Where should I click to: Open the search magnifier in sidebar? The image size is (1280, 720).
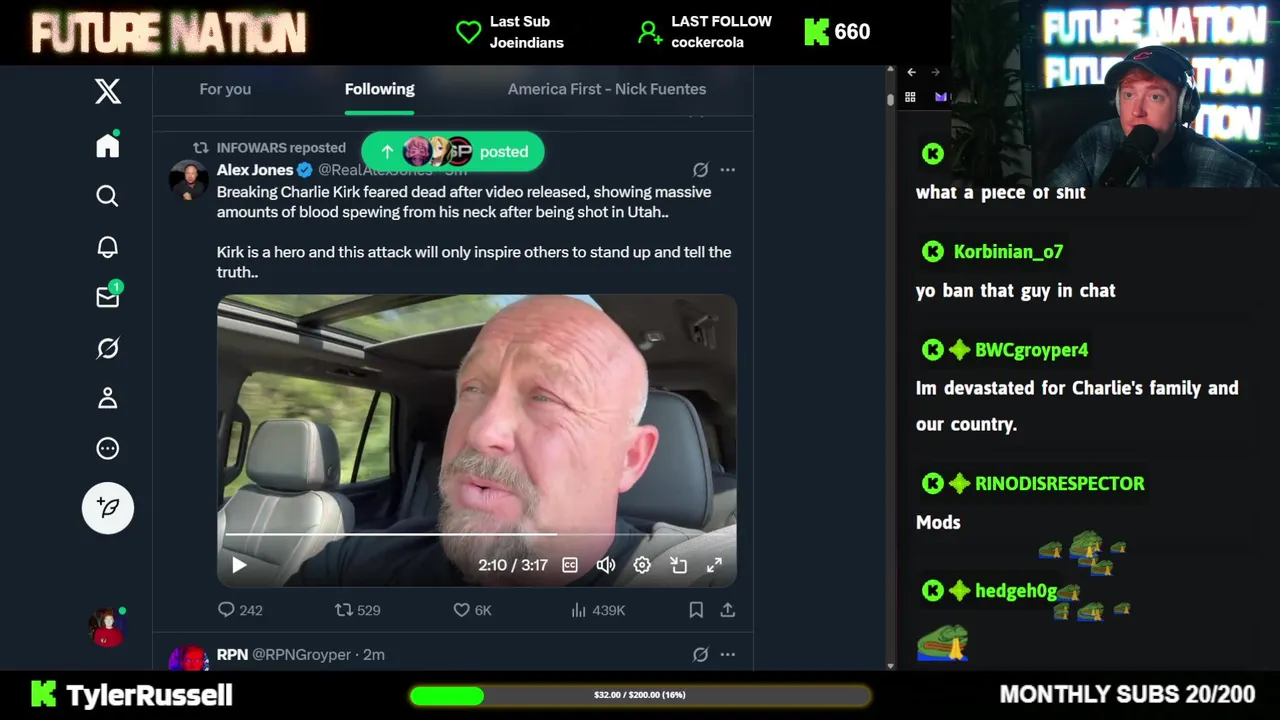pyautogui.click(x=108, y=196)
